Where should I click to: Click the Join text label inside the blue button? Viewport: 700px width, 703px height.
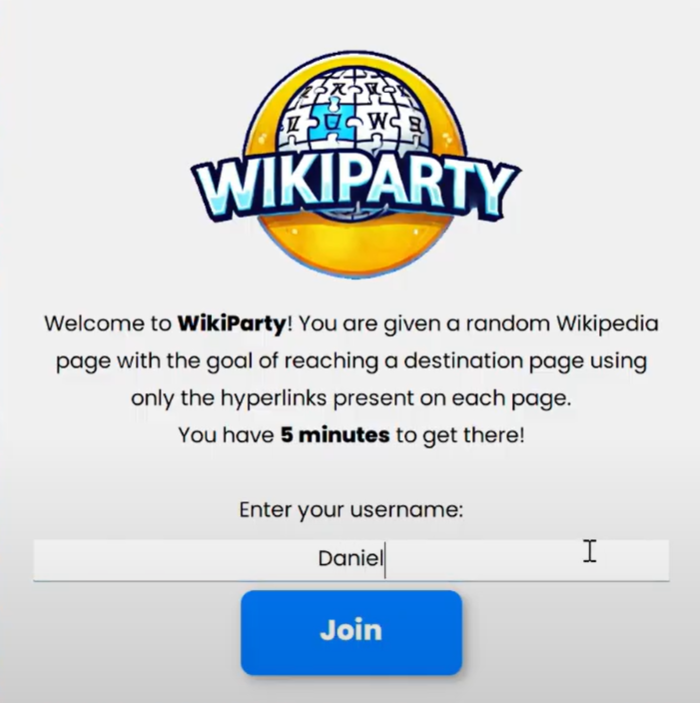click(351, 630)
